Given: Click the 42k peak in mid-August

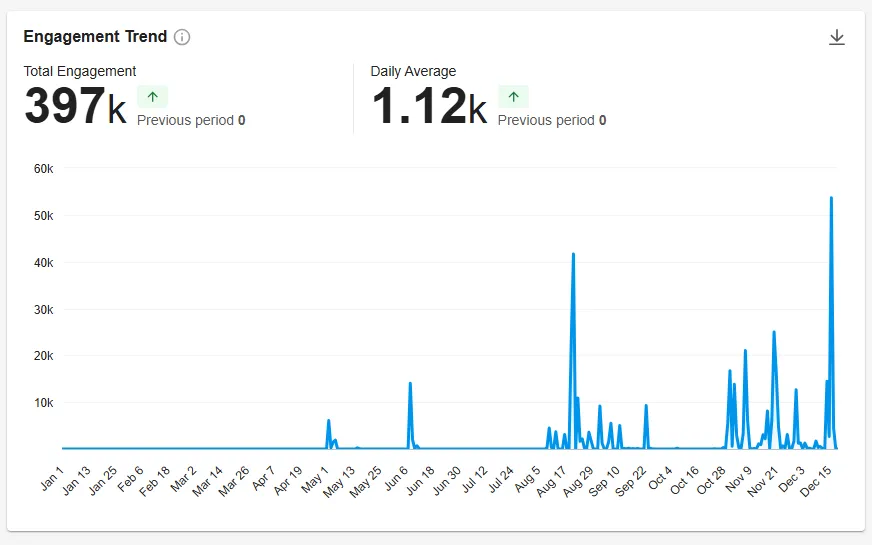Looking at the screenshot, I should coord(573,254).
